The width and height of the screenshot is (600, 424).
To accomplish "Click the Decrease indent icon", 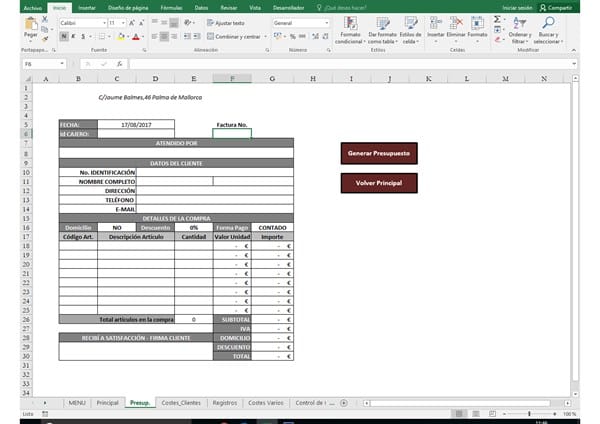I will pyautogui.click(x=187, y=36).
